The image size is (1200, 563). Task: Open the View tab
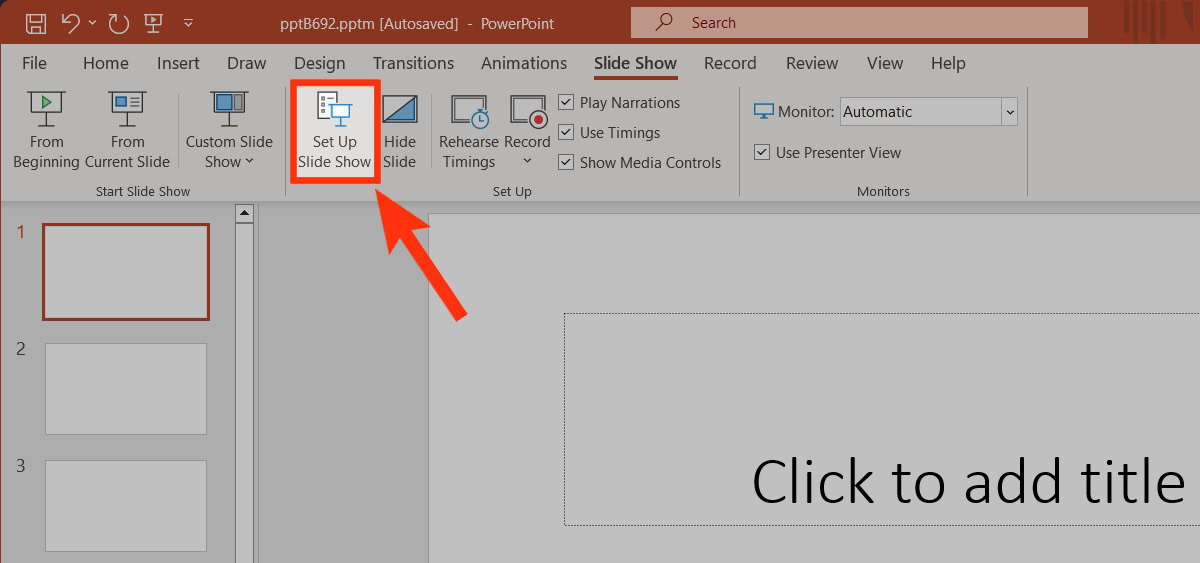[884, 63]
